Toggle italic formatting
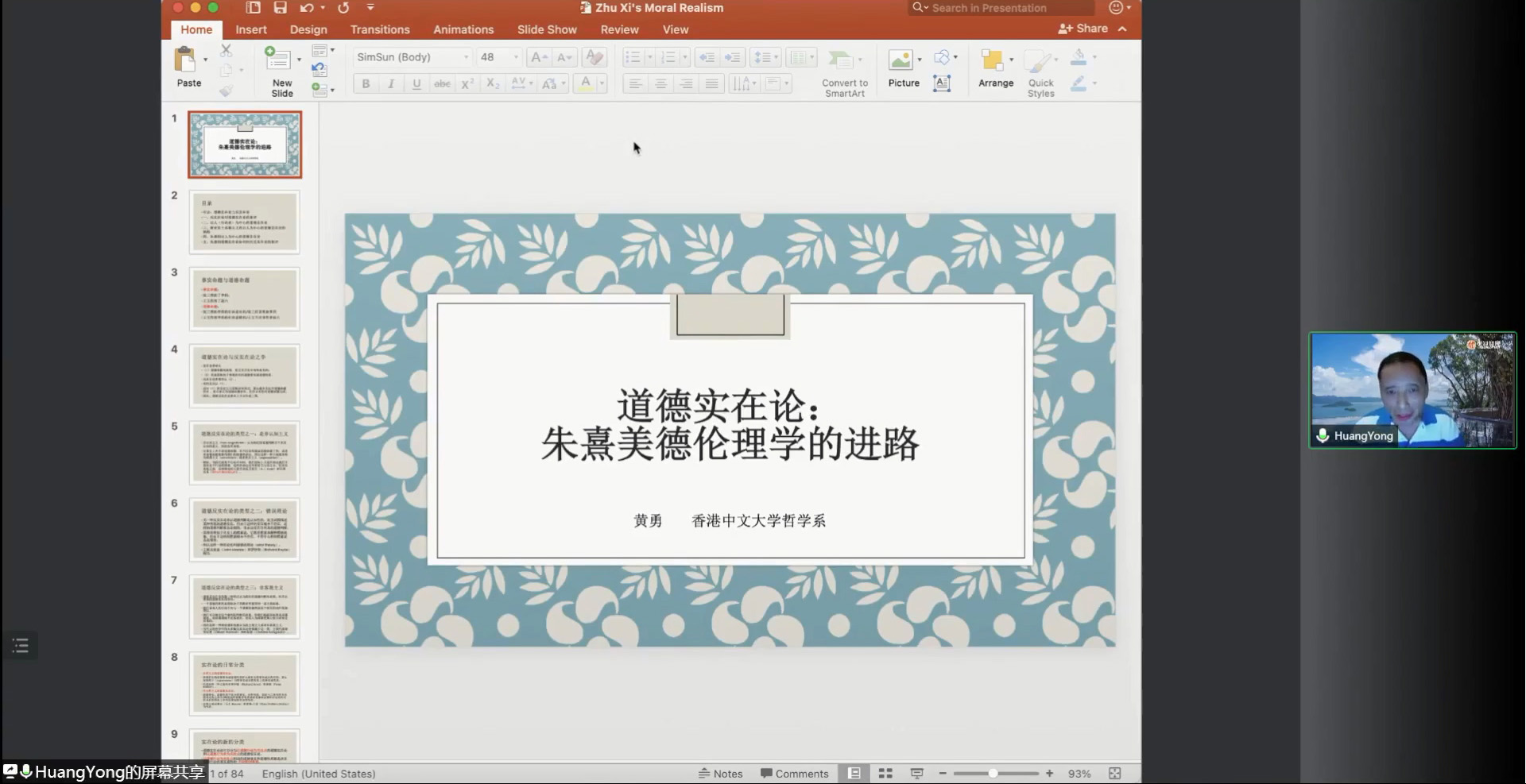Image resolution: width=1526 pixels, height=784 pixels. (x=391, y=83)
